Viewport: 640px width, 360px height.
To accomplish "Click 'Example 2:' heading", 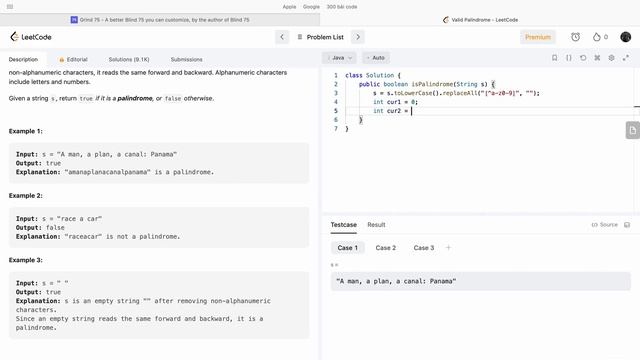I will (26, 196).
